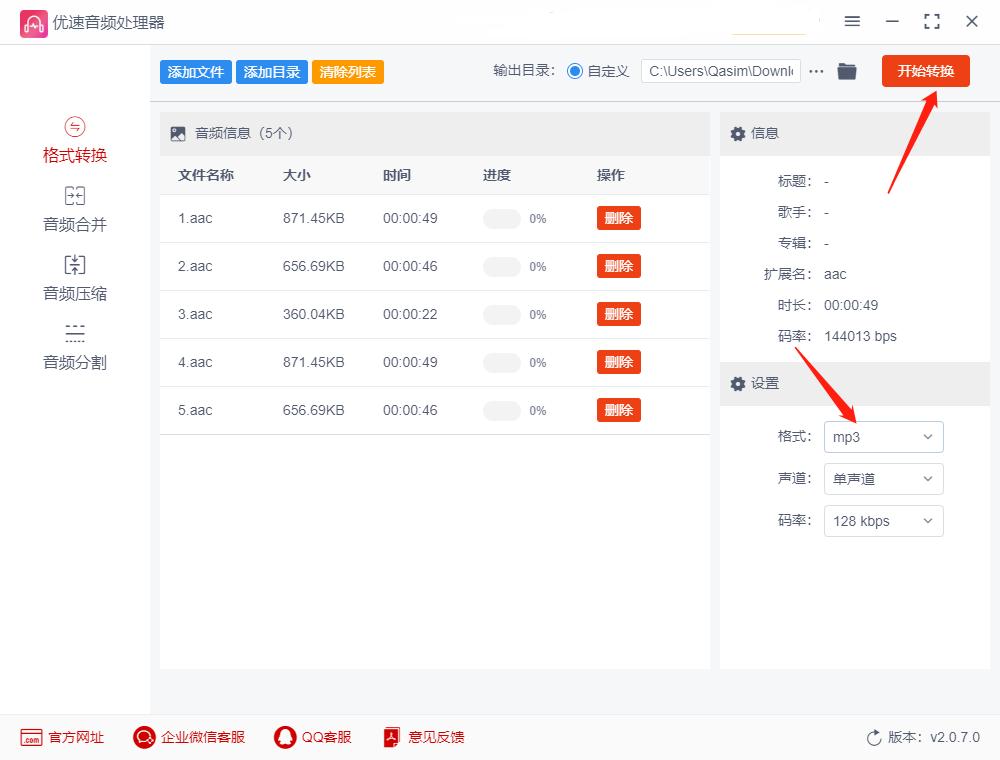Switch to the 格式转换 conversion tool
Viewport: 1000px width, 760px height.
pos(74,140)
